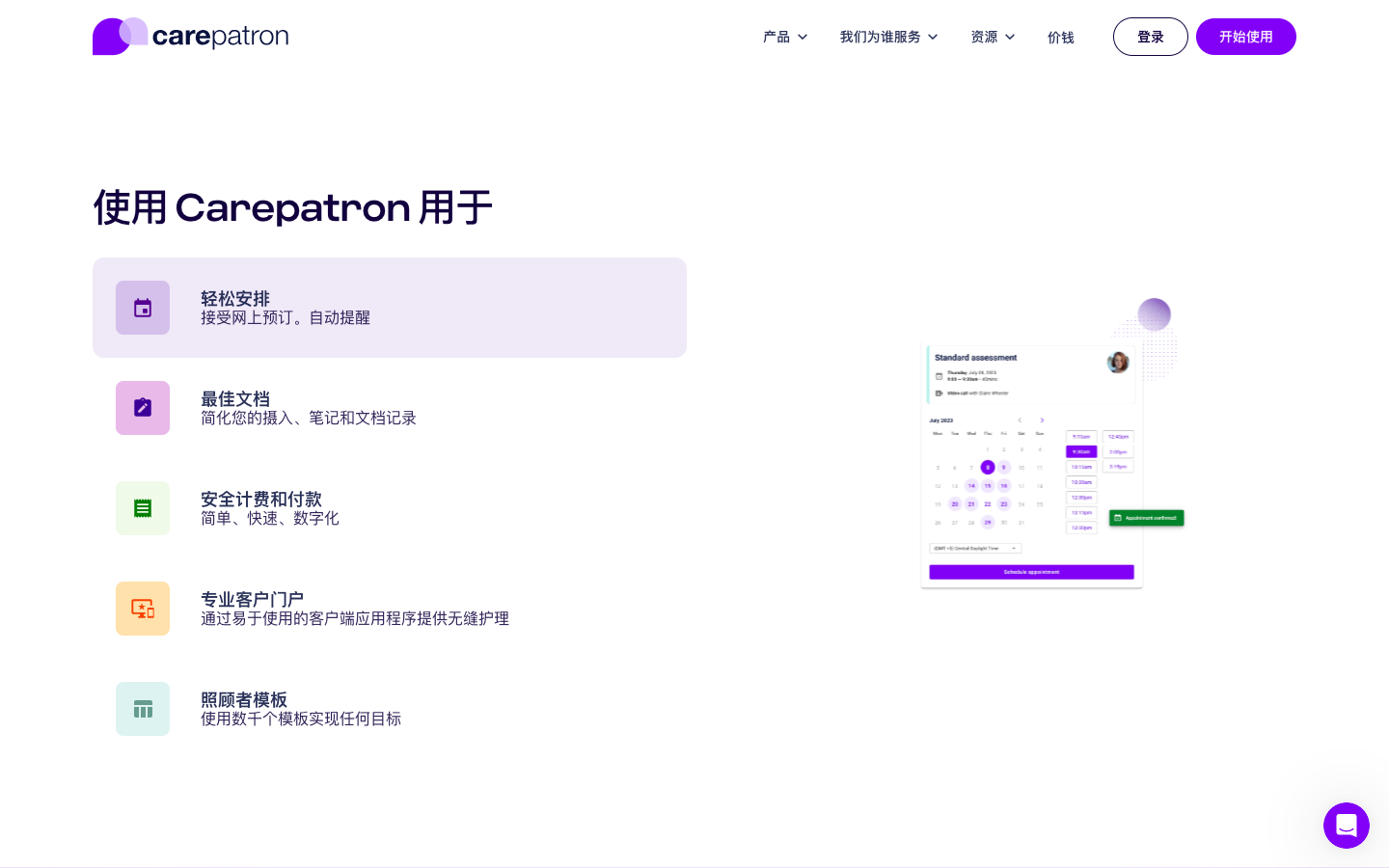The image size is (1389, 868).
Task: Click the pencil icon next to 最佳文档
Action: pyautogui.click(x=143, y=408)
